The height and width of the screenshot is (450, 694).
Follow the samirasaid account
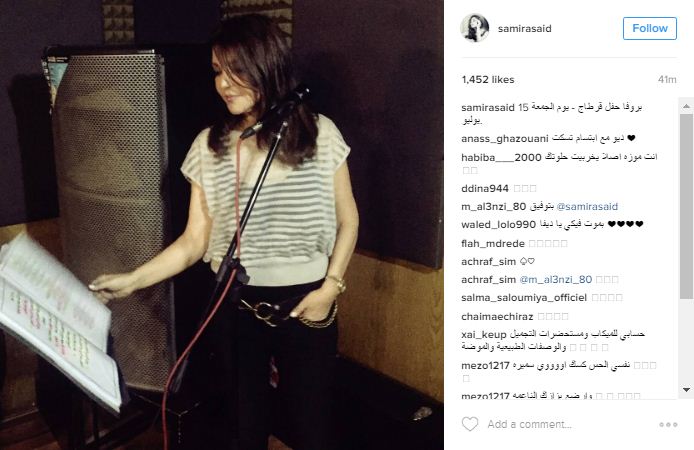(x=650, y=28)
